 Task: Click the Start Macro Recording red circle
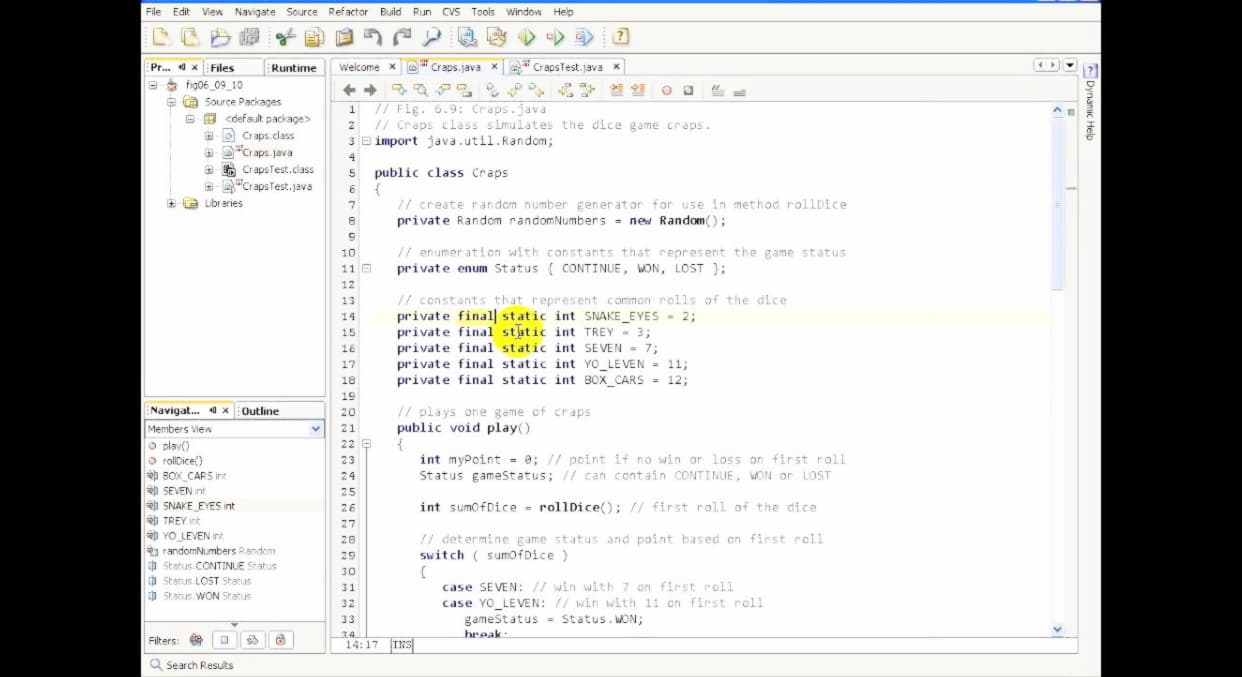(667, 90)
